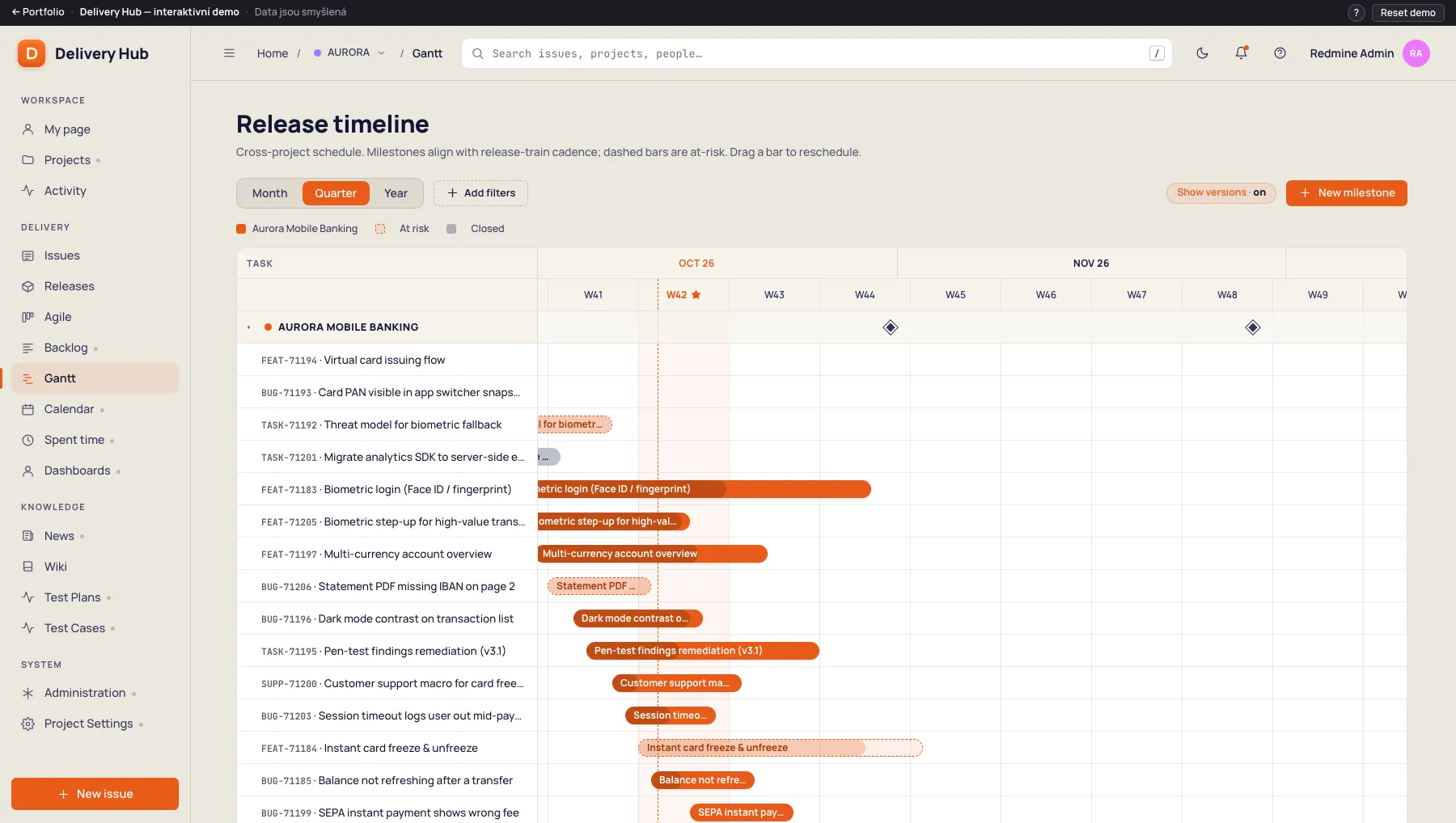
Task: Open Redmine Admin RA avatar
Action: point(1416,53)
